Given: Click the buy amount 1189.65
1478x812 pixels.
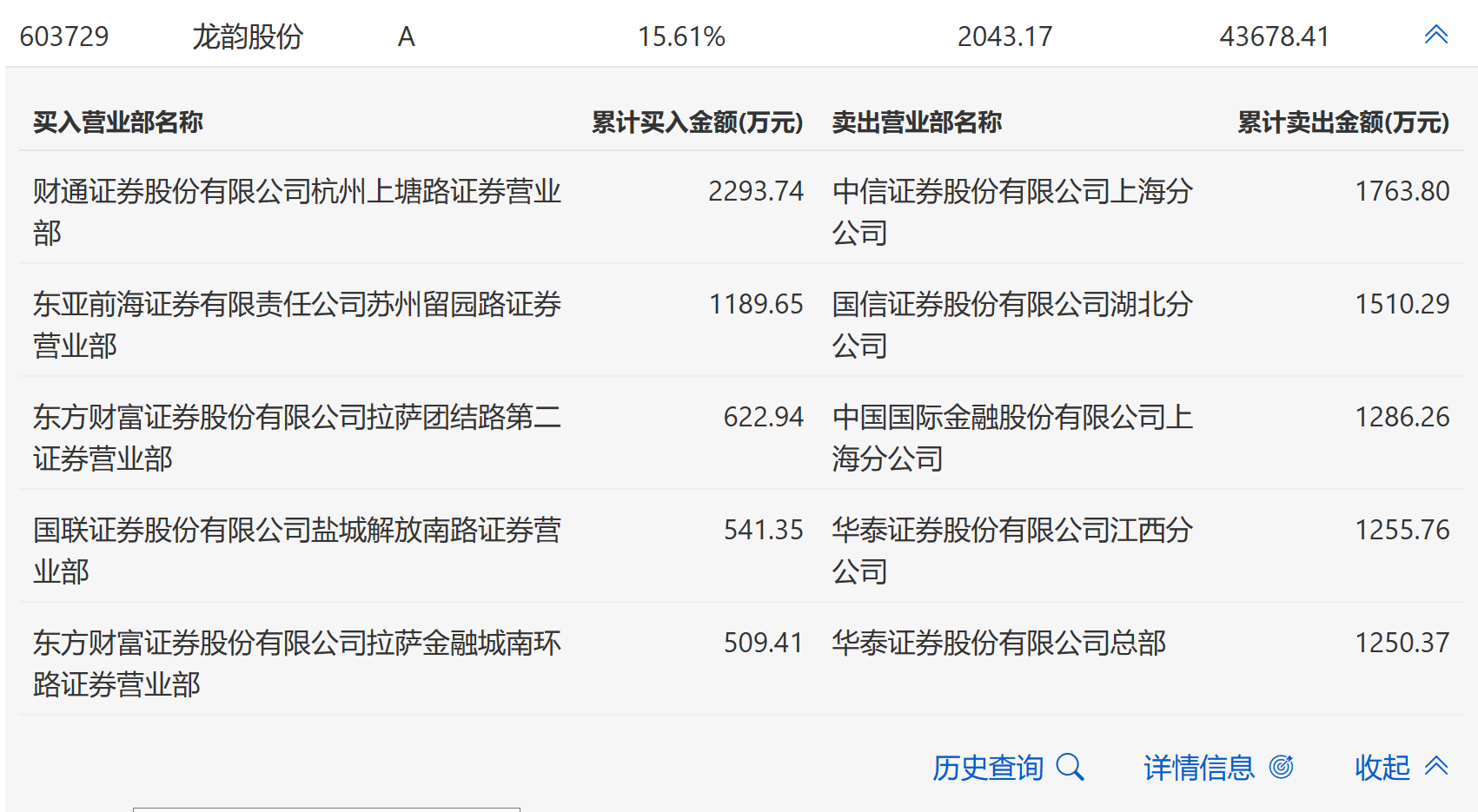Looking at the screenshot, I should 756,304.
